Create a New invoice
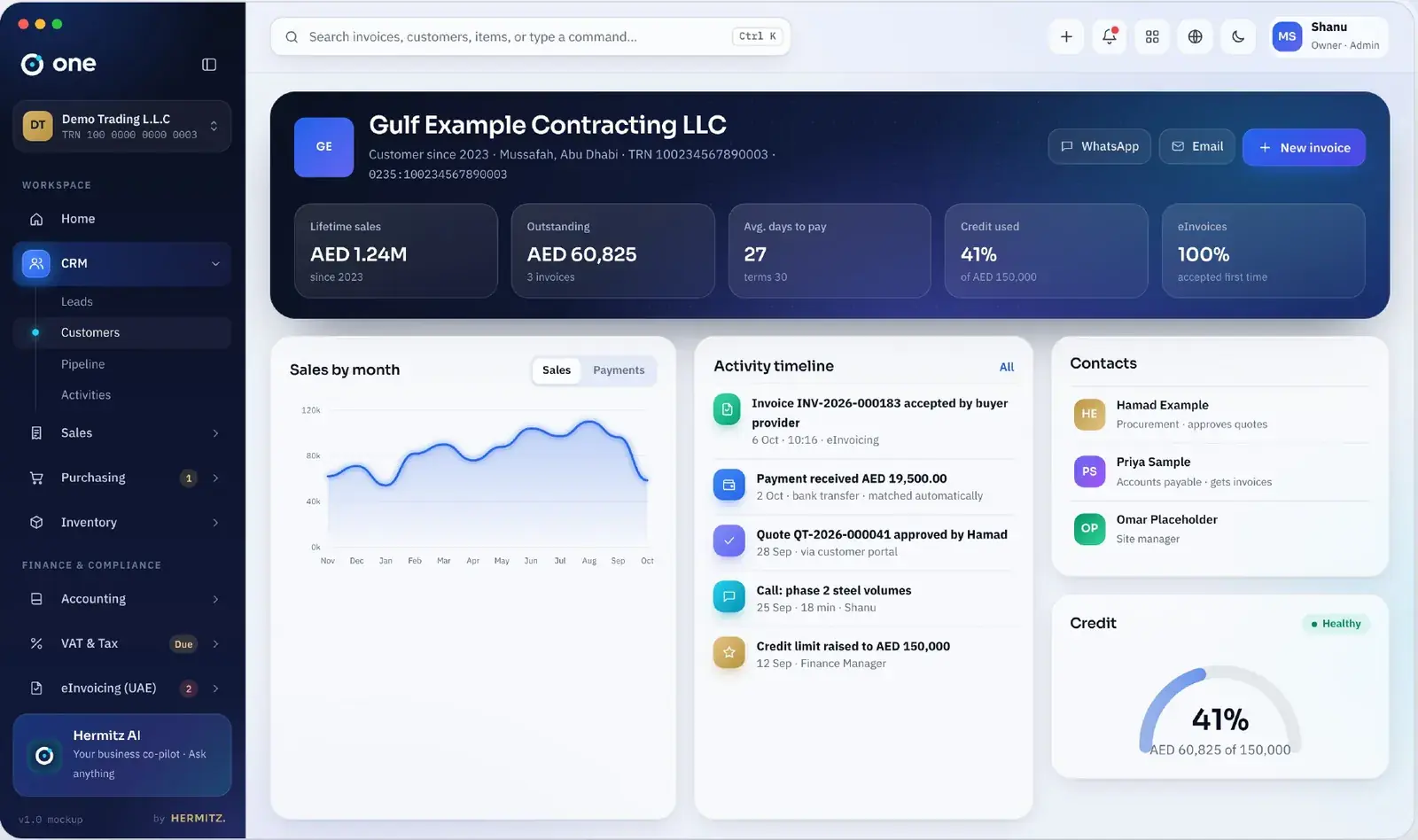1418x840 pixels. pos(1304,147)
